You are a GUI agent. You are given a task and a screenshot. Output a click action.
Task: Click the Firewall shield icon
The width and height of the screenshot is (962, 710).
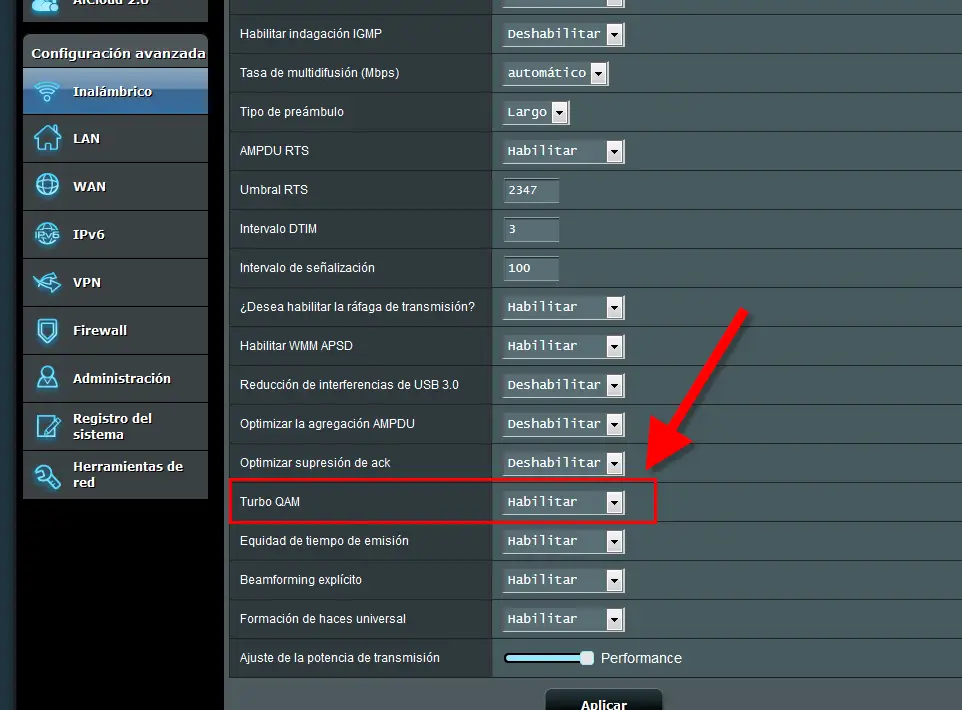coord(47,330)
